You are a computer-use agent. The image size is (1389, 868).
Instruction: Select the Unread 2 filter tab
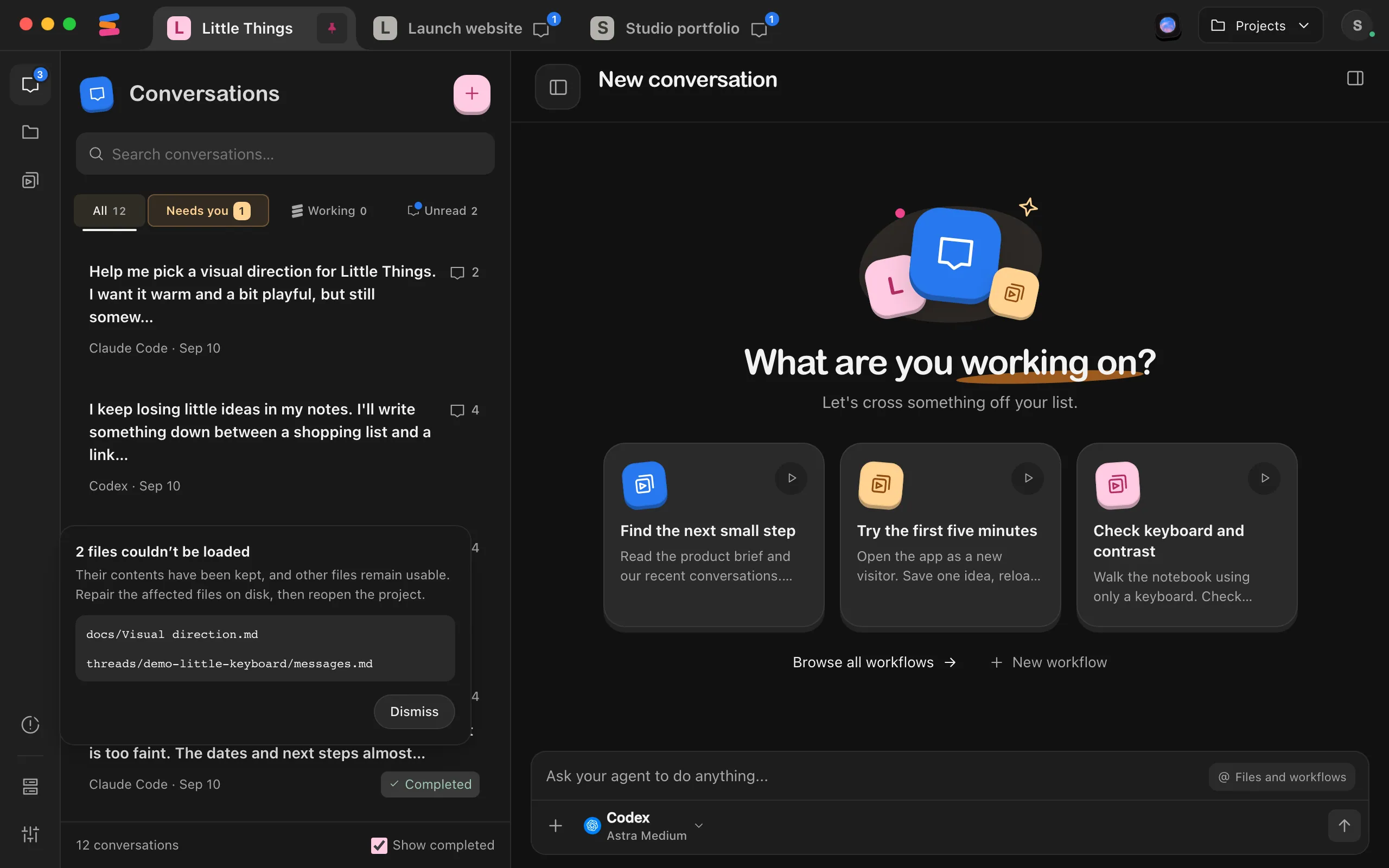[442, 210]
